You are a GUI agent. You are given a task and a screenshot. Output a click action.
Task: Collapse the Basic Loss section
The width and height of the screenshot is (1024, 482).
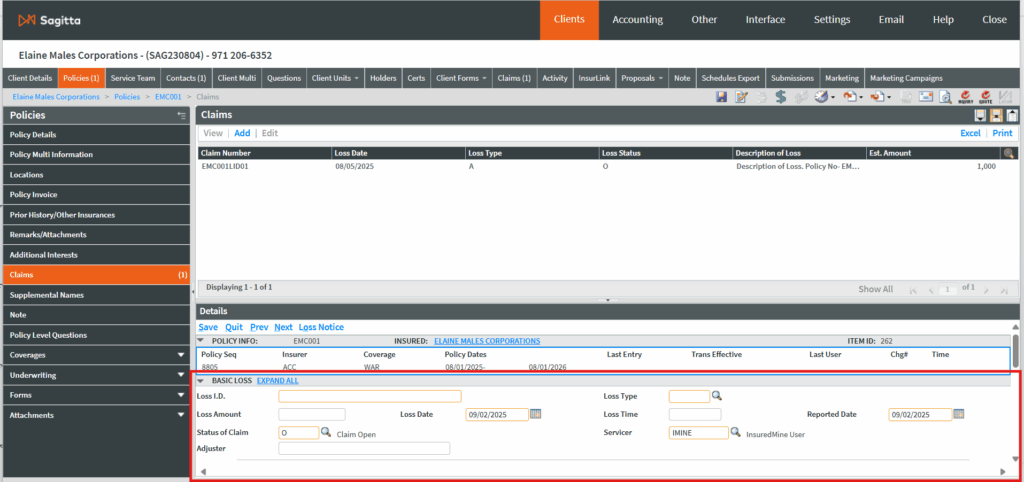coord(200,381)
